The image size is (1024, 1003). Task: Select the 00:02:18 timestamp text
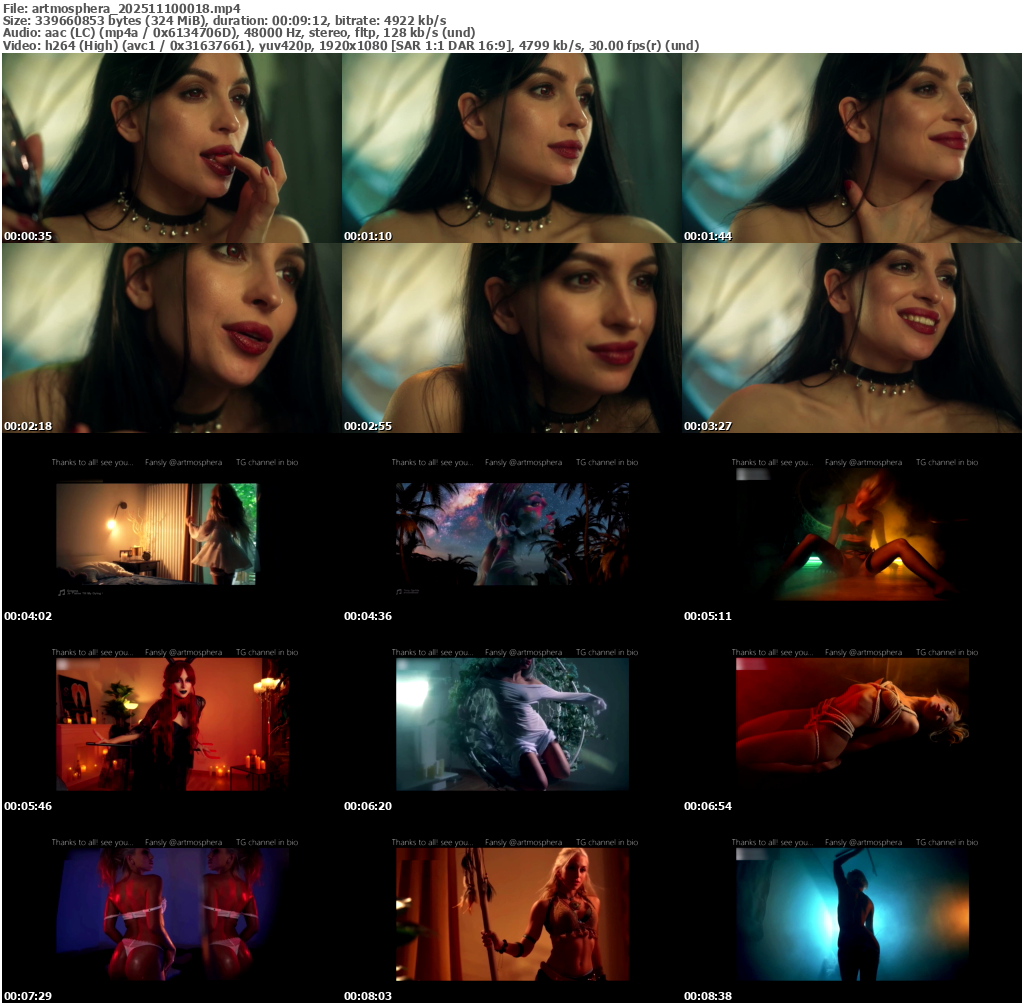(x=28, y=426)
